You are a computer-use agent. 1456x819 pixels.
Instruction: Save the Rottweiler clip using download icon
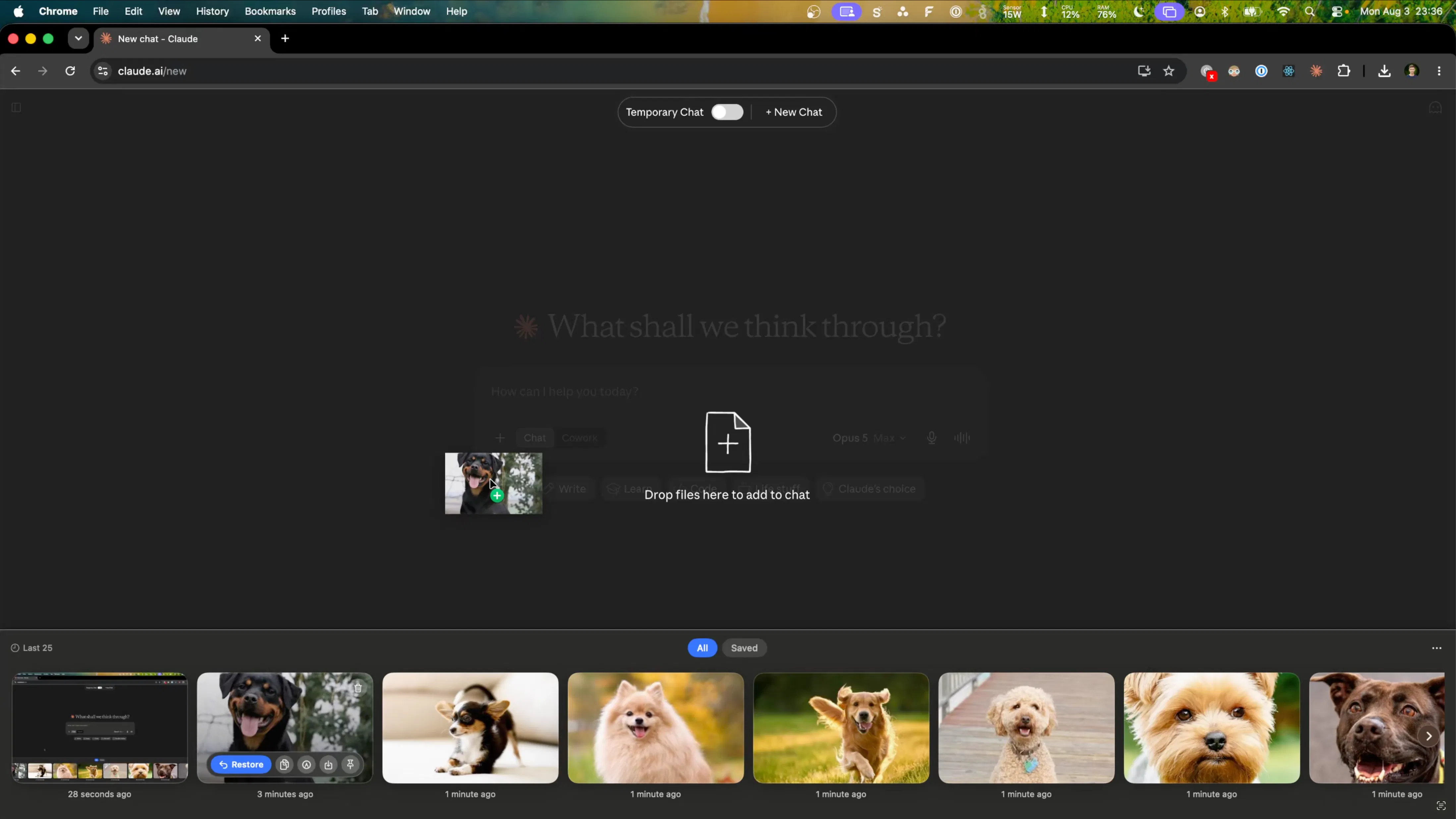tap(328, 765)
